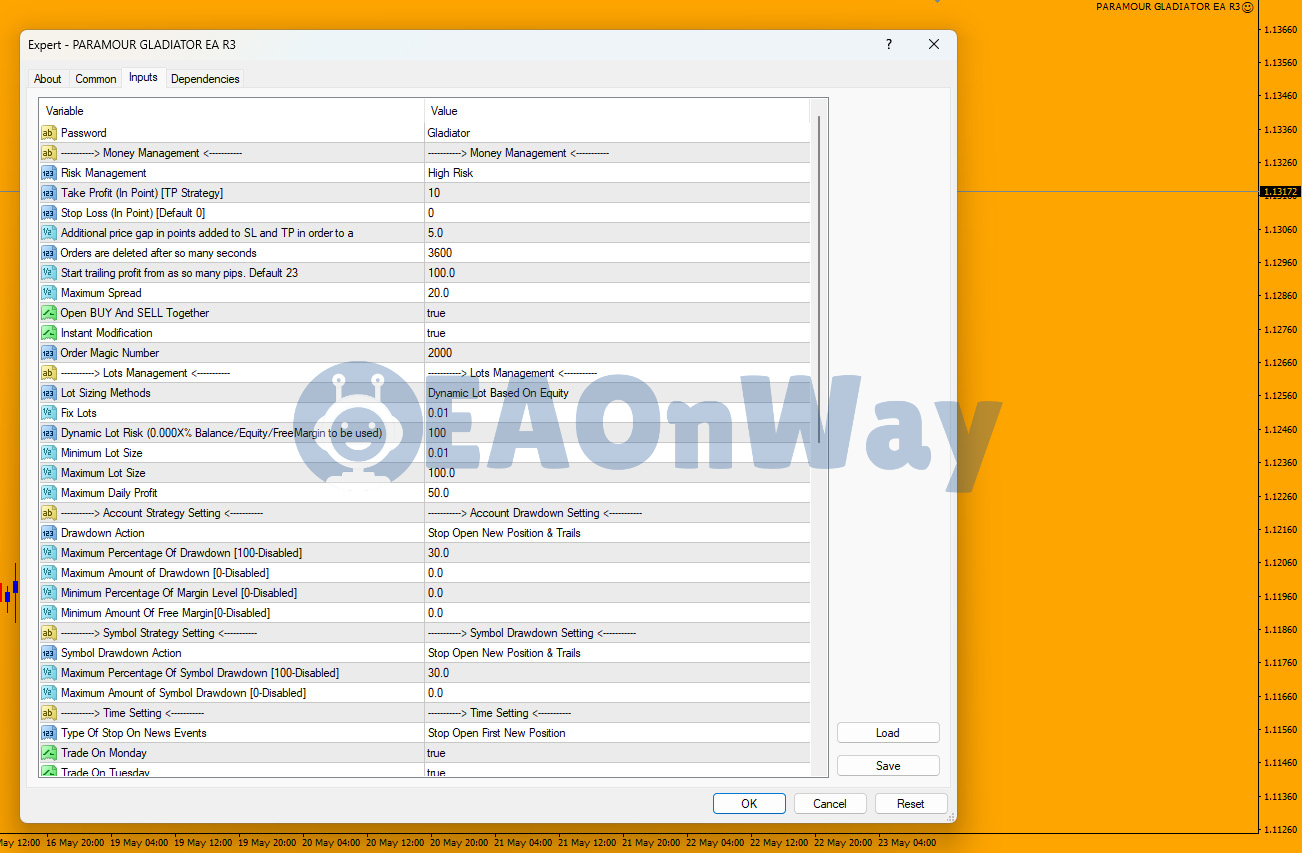Click the Maximum Amount of Drawdown [0-Disabled] row label
The width and height of the screenshot is (1302, 853).
[165, 573]
